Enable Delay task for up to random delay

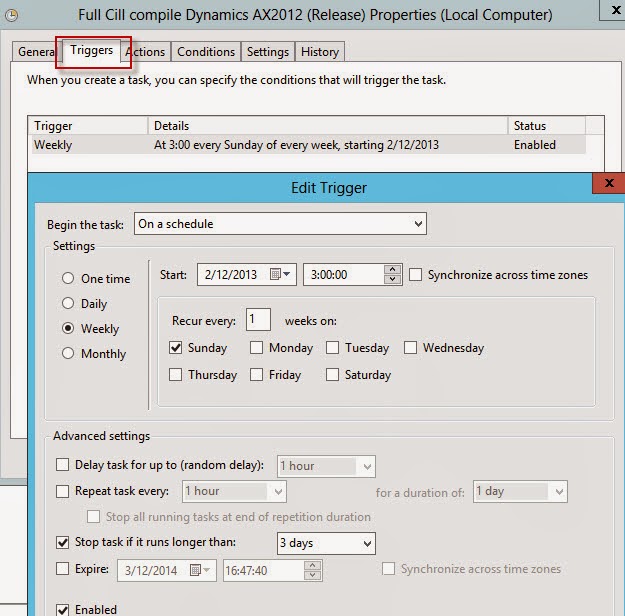(x=63, y=464)
